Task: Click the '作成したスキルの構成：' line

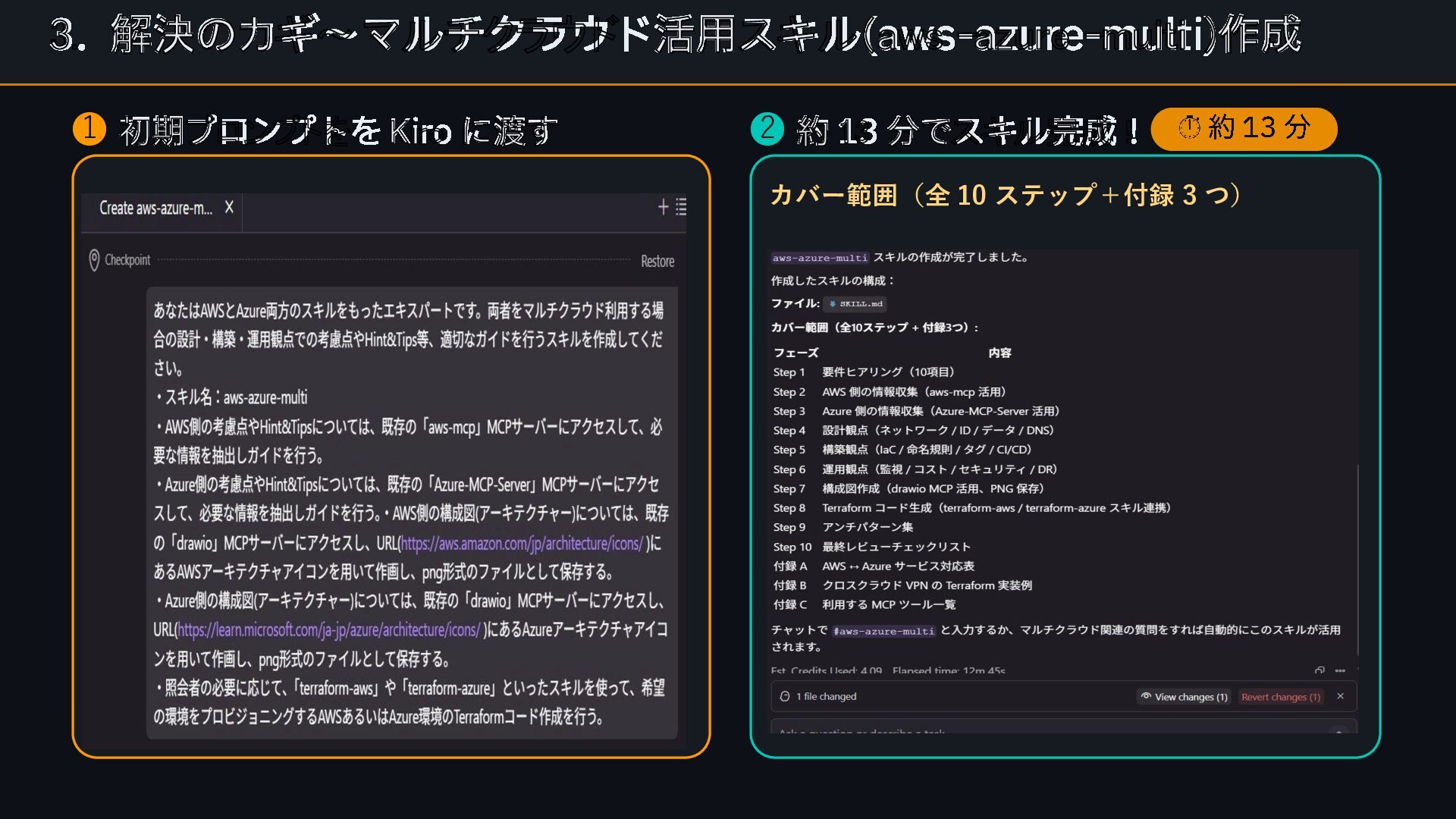Action: [x=833, y=281]
